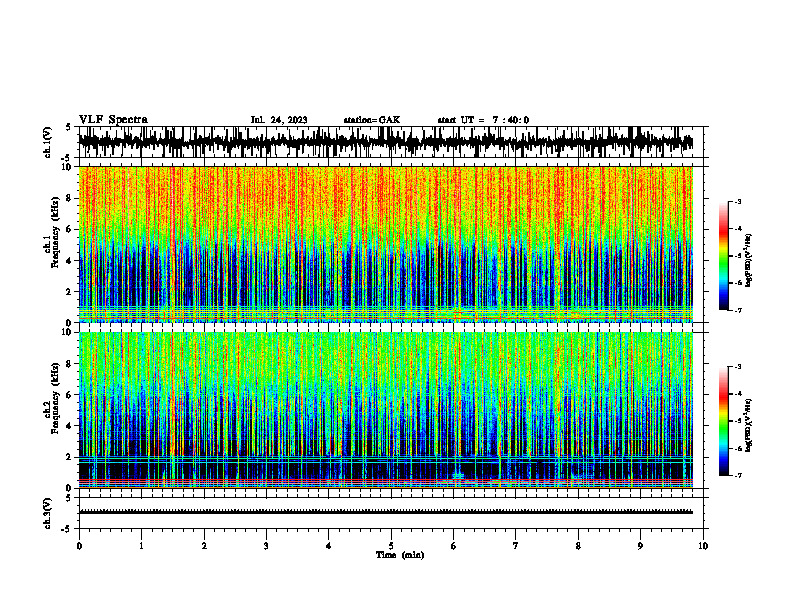Screen dimensions: 792x612
Task: Select the date label "Jul. 24, 2023"
Action: click(279, 120)
